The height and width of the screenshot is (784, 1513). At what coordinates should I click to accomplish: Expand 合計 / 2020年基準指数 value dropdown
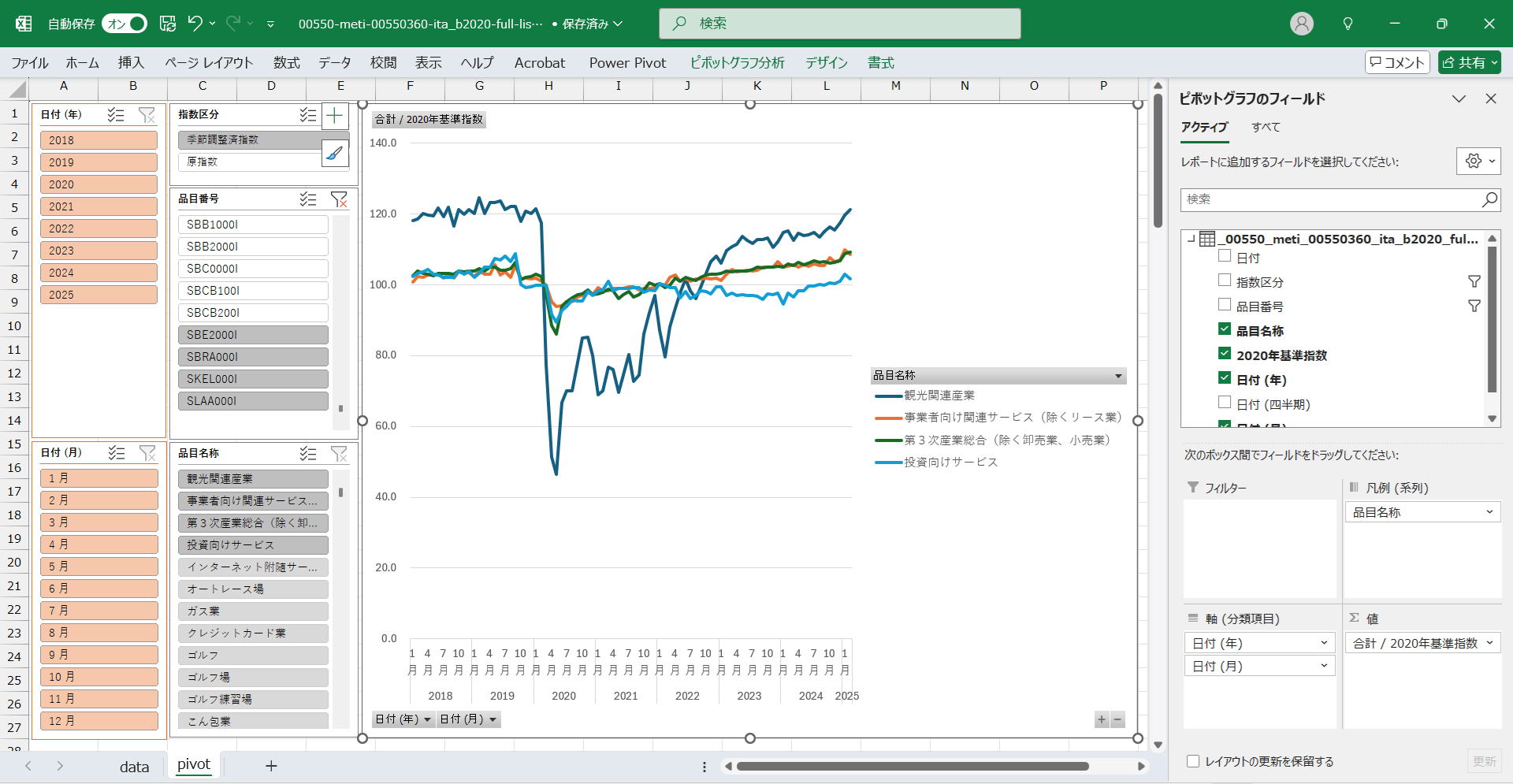click(1489, 643)
